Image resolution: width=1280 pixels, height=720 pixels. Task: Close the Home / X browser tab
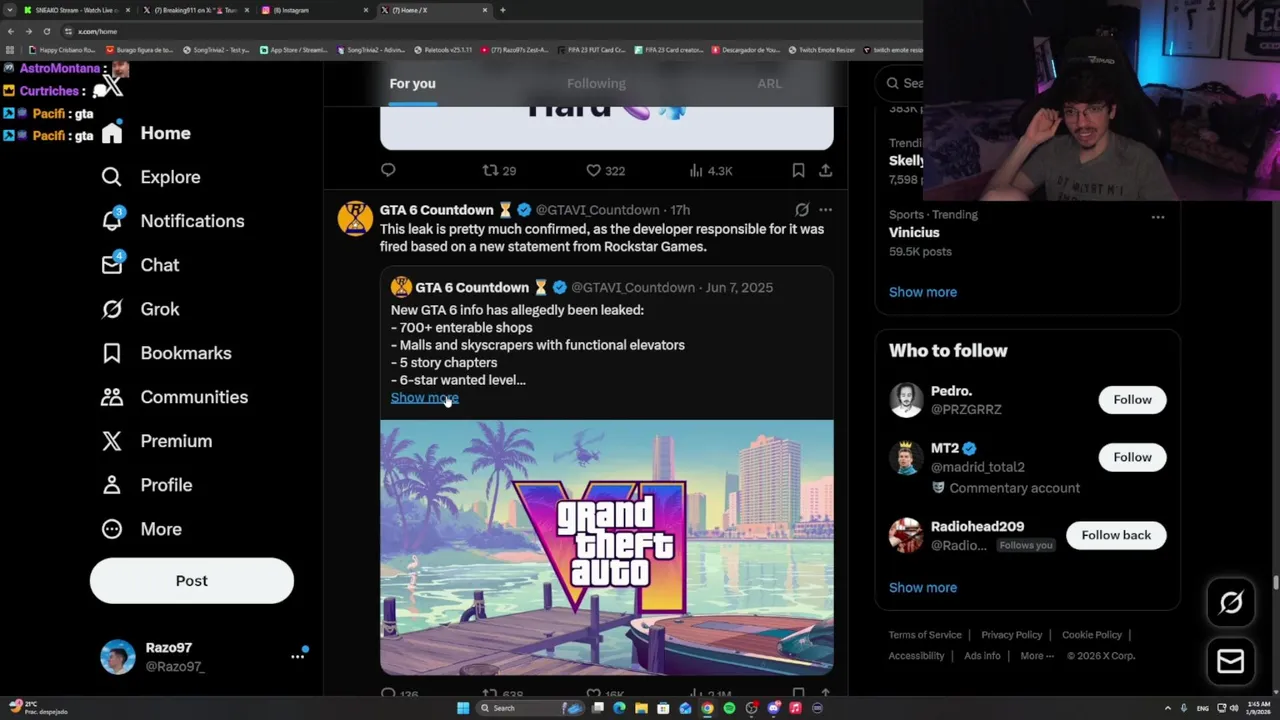click(485, 10)
